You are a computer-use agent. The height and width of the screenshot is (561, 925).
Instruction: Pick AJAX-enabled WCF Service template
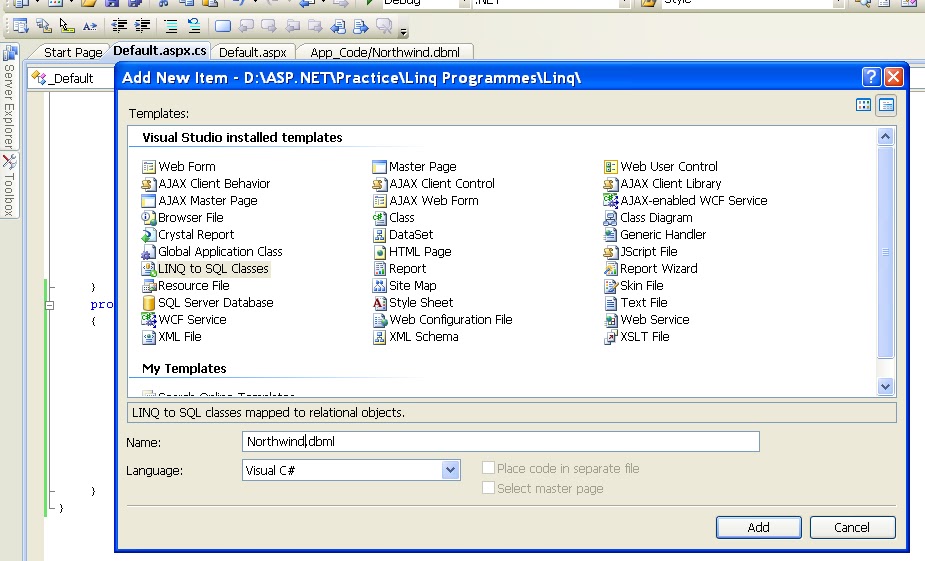click(x=685, y=201)
